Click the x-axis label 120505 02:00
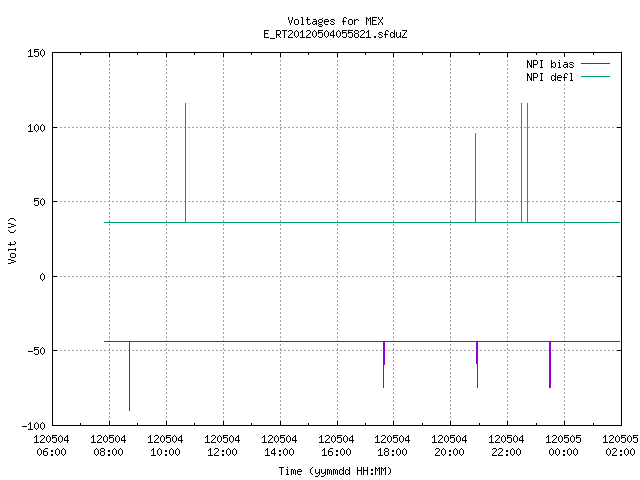Screen dimensions: 640x480 [620, 446]
